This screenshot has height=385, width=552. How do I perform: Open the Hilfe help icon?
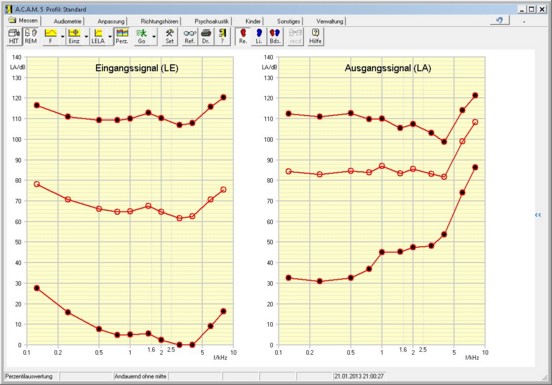coord(315,37)
